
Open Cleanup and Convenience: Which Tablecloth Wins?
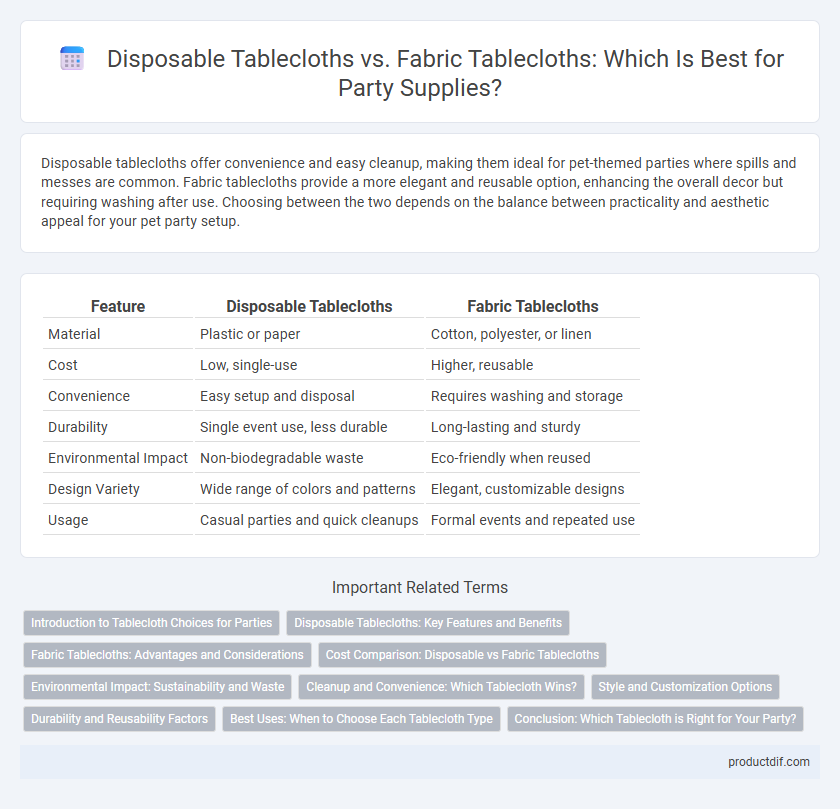[x=441, y=687]
